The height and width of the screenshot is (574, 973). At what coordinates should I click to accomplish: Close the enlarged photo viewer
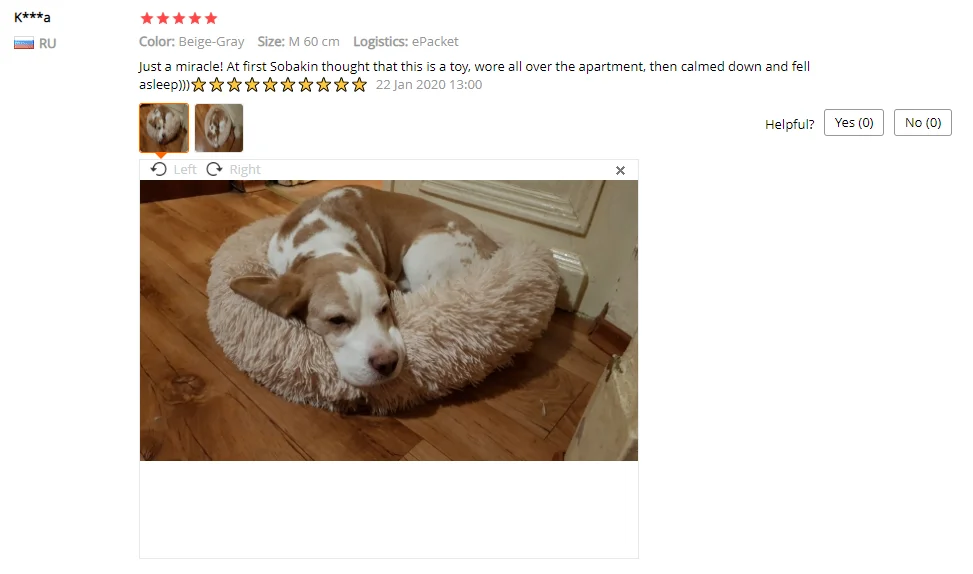pos(620,171)
